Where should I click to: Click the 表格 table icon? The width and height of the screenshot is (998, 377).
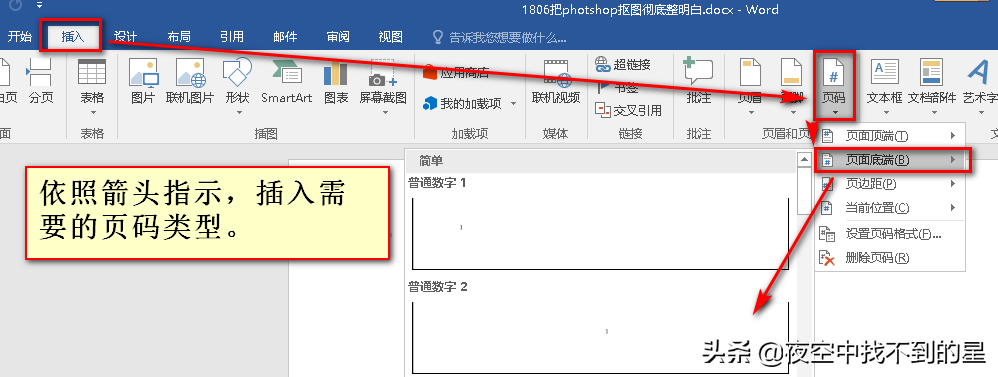tap(92, 72)
